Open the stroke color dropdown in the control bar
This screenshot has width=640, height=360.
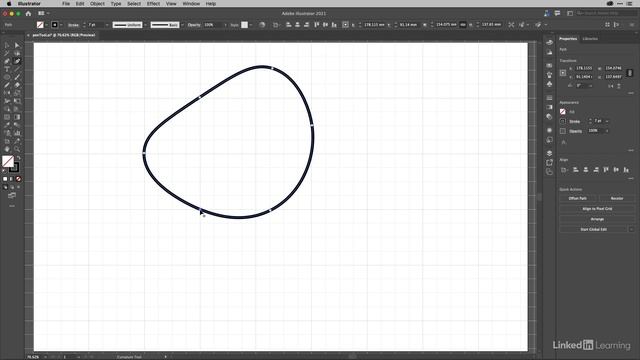coord(61,25)
